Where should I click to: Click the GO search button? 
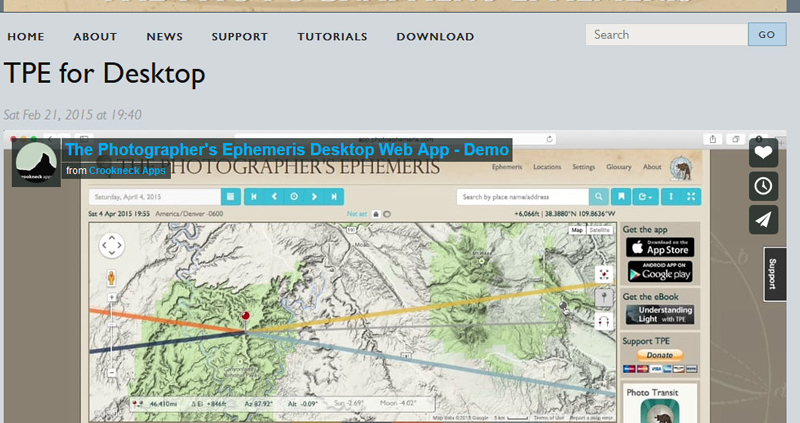click(767, 34)
